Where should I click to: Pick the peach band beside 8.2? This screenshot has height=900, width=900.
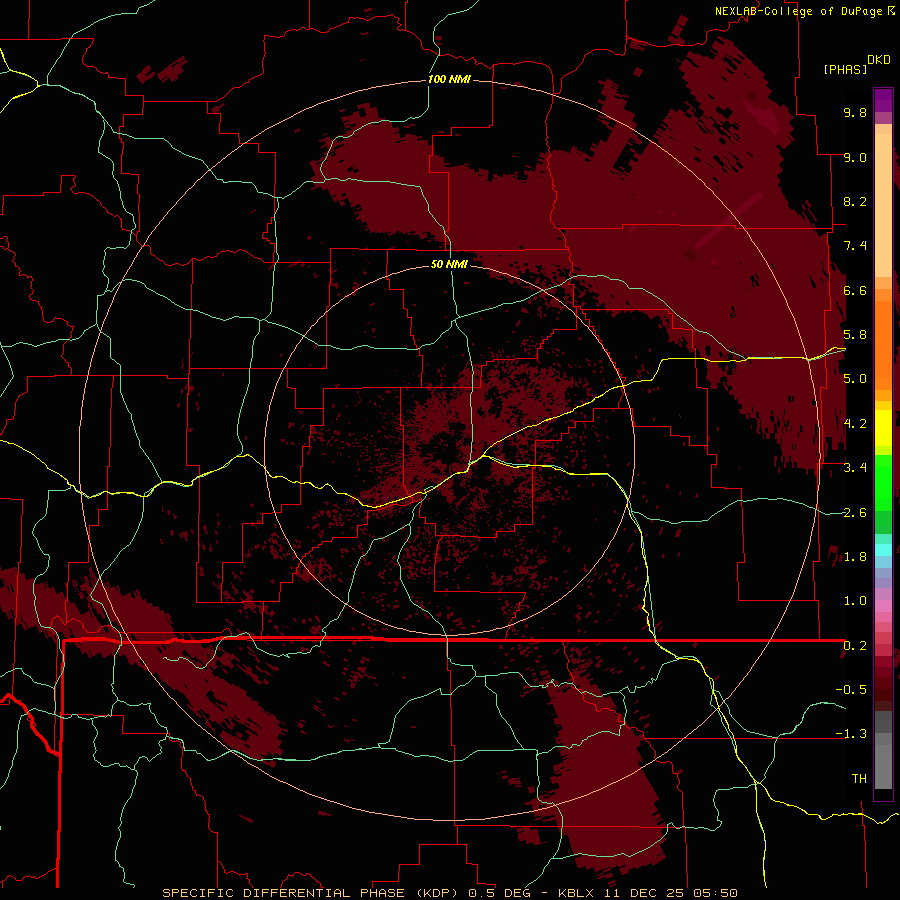pos(883,205)
